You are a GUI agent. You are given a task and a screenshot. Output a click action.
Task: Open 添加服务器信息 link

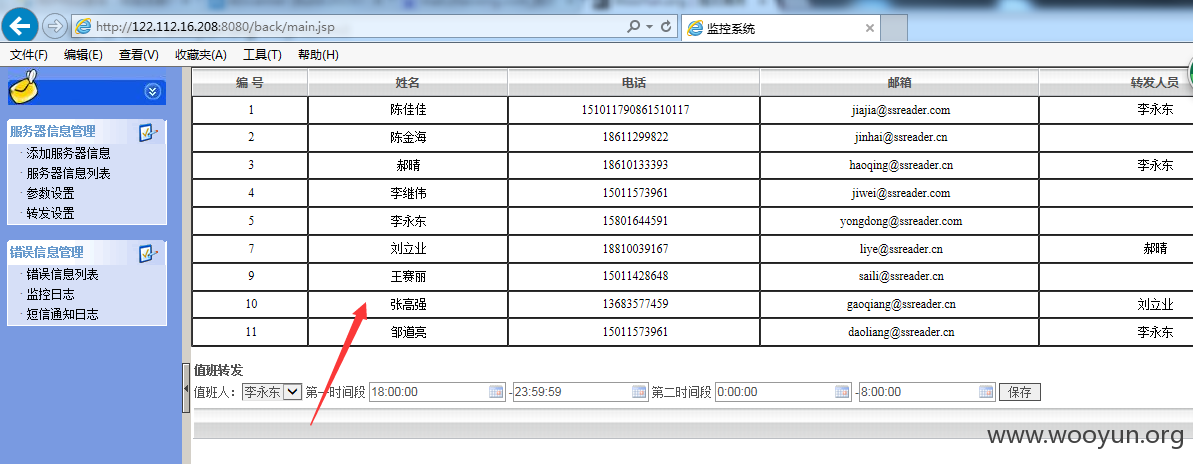68,154
